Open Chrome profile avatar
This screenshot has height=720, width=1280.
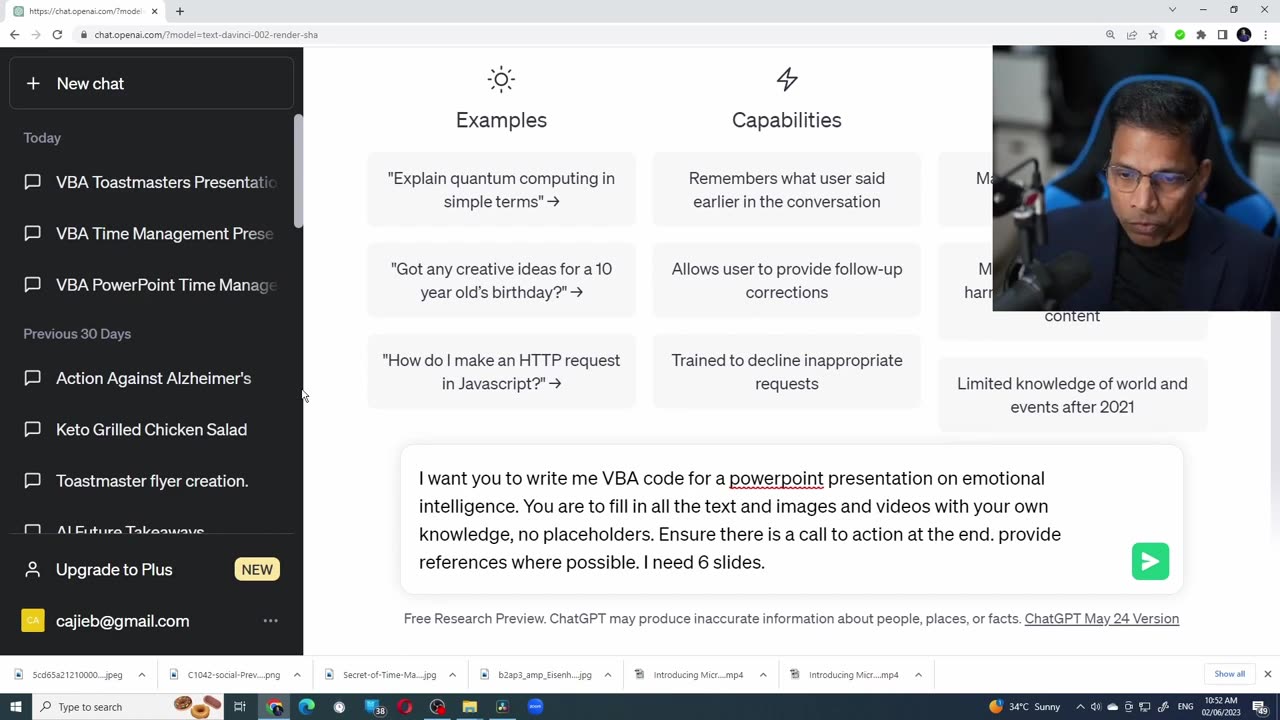(x=1244, y=35)
